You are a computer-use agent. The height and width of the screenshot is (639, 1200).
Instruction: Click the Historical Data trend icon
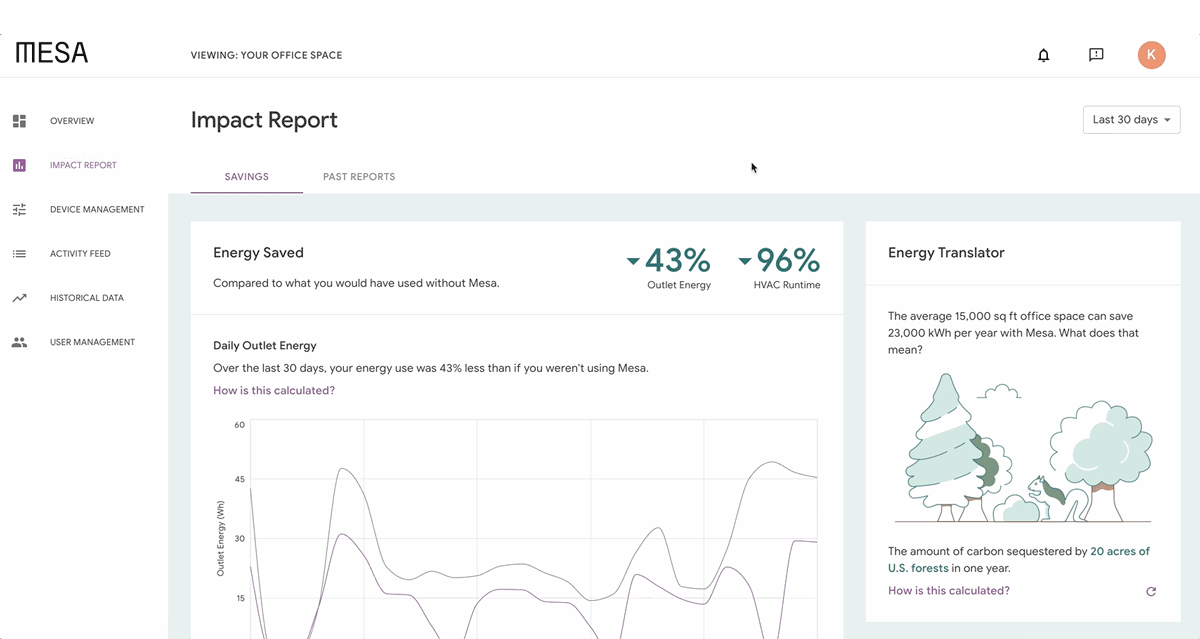(x=19, y=298)
